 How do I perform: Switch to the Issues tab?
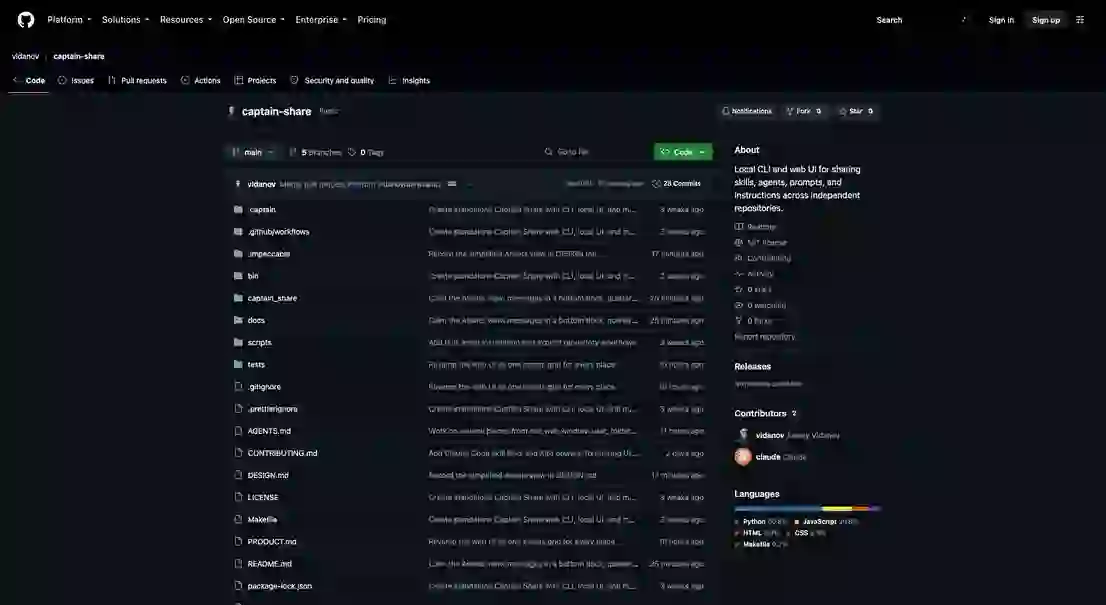(75, 80)
